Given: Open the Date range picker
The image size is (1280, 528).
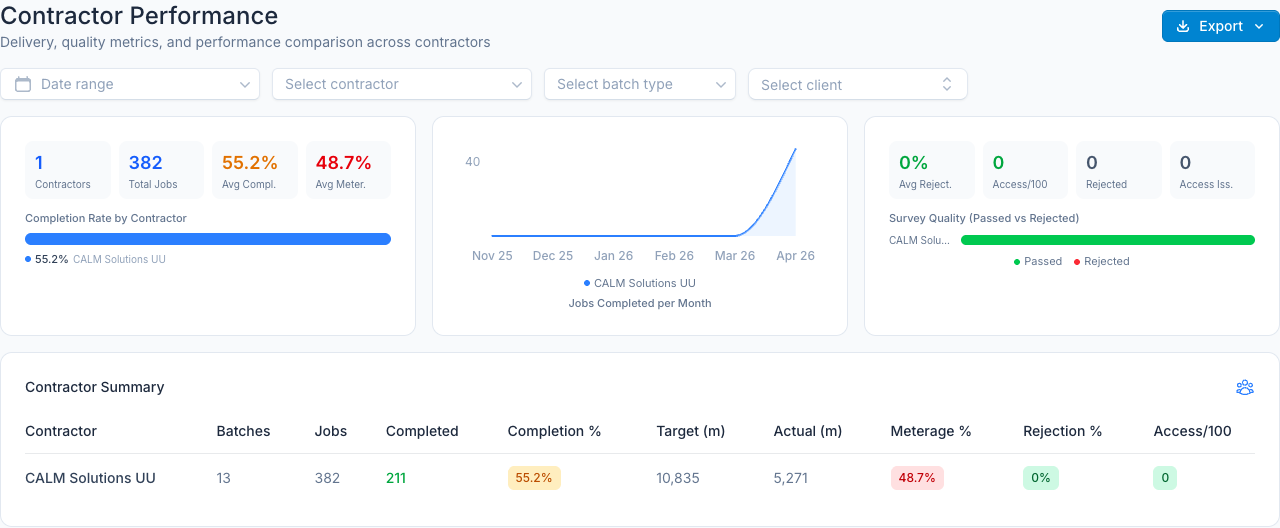Looking at the screenshot, I should [130, 84].
